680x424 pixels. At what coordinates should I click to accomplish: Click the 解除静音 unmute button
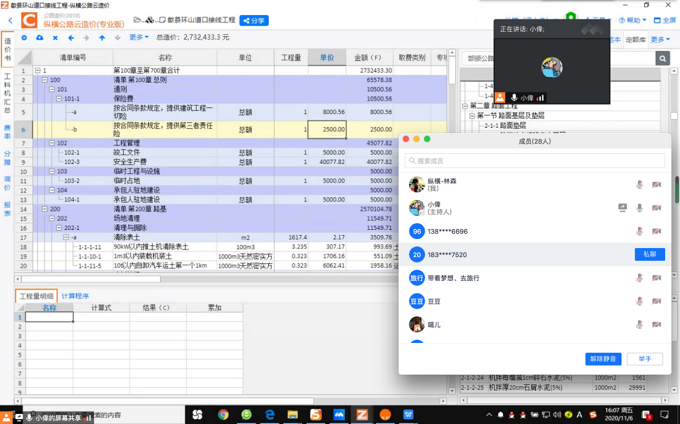[x=603, y=359]
